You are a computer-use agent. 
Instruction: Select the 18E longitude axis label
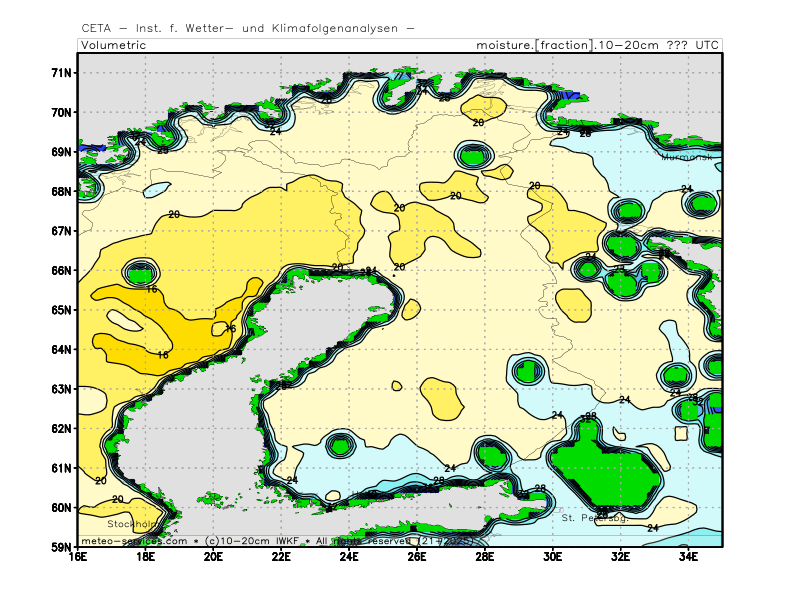pos(145,557)
